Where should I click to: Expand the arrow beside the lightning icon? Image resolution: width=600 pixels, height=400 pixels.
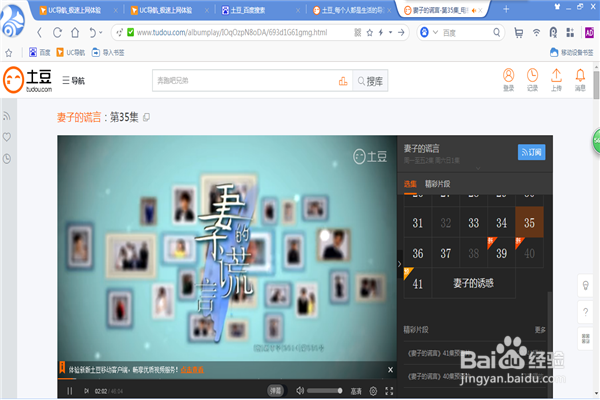point(390,33)
